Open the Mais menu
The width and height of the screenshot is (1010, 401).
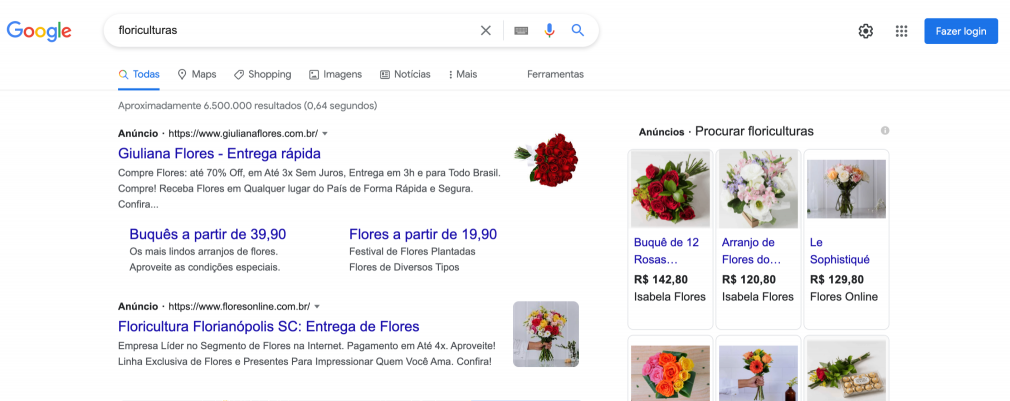462,74
